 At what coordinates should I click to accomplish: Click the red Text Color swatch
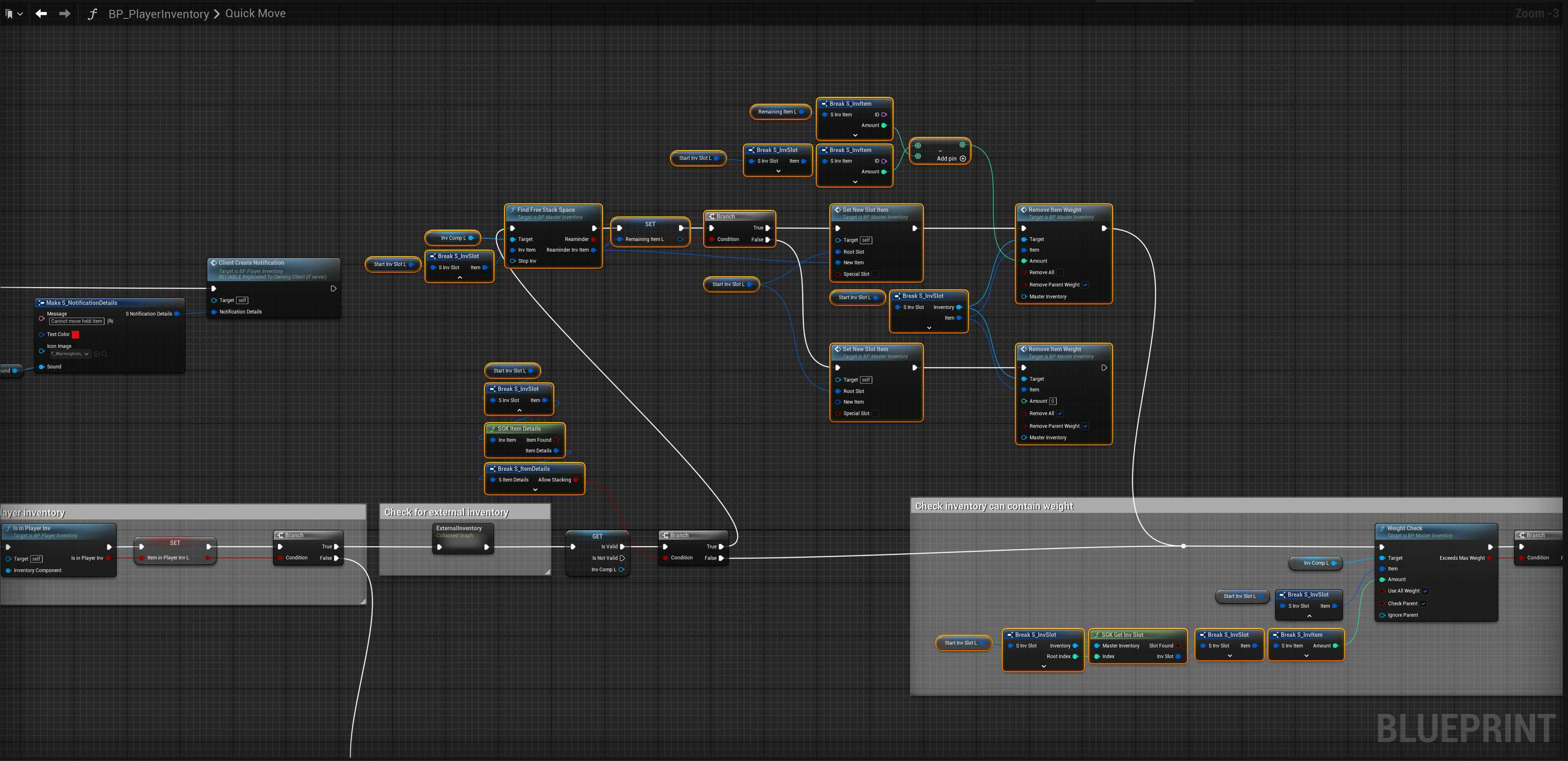[x=75, y=334]
